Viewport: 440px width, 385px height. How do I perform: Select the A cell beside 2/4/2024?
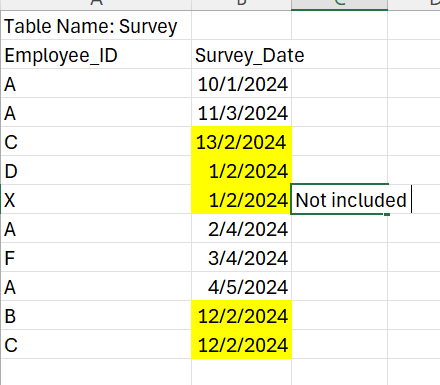point(96,228)
